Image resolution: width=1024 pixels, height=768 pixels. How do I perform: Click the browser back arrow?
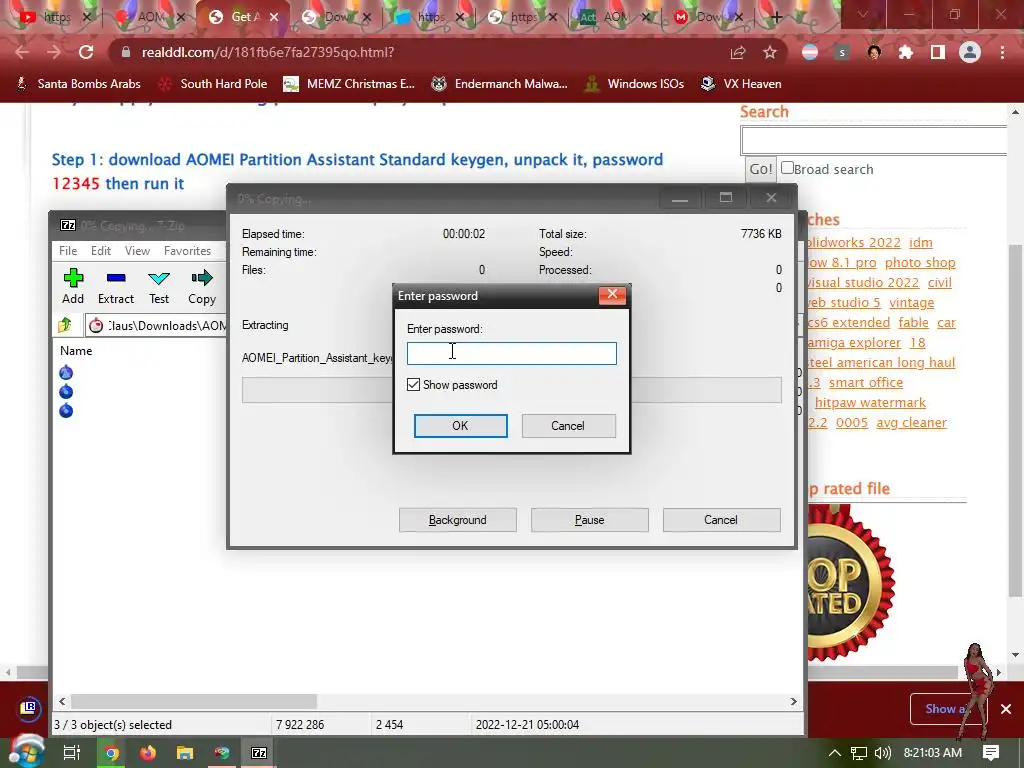22,52
